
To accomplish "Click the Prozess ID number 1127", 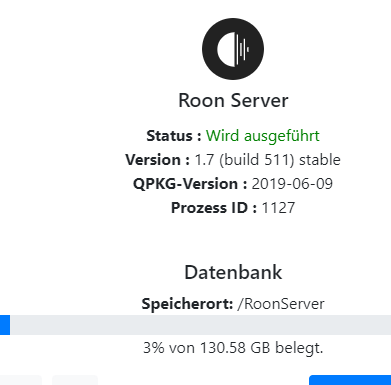I will pos(278,208).
